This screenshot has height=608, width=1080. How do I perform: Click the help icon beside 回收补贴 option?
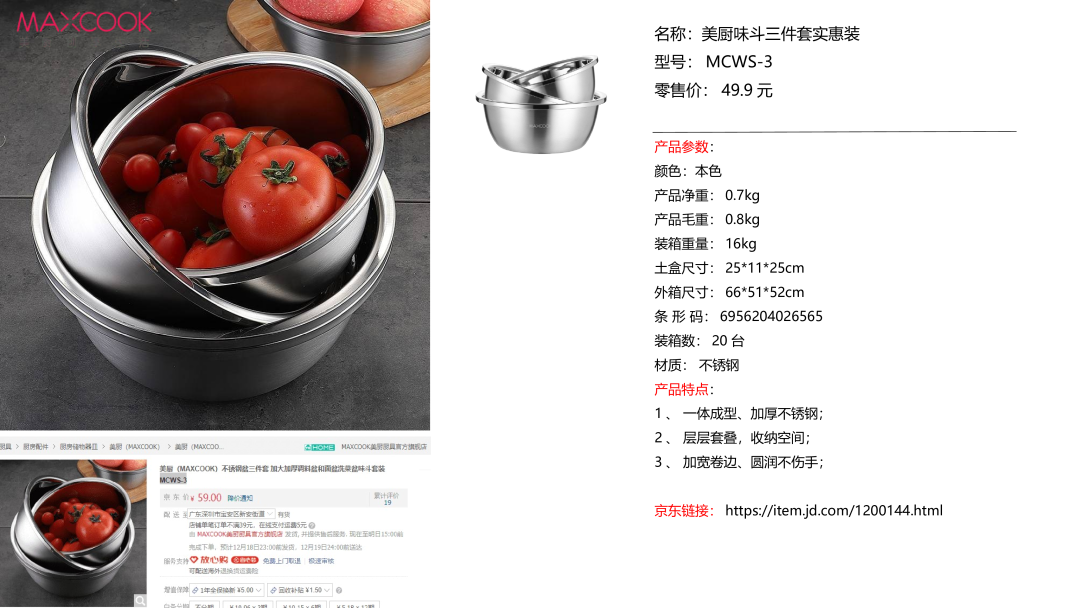(339, 590)
